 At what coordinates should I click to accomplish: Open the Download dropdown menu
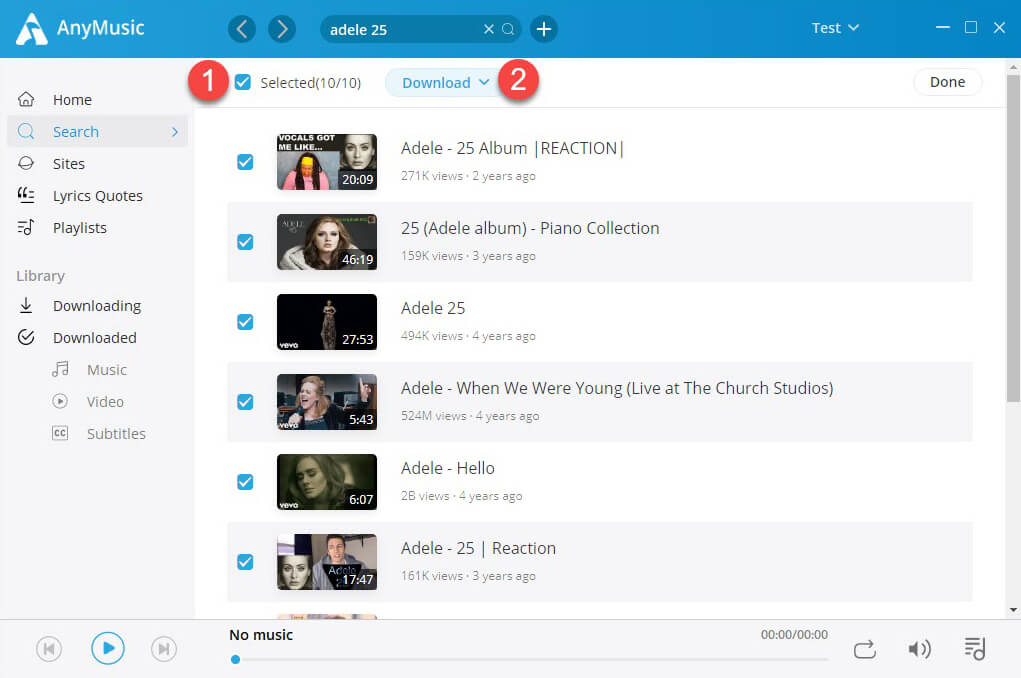[443, 83]
